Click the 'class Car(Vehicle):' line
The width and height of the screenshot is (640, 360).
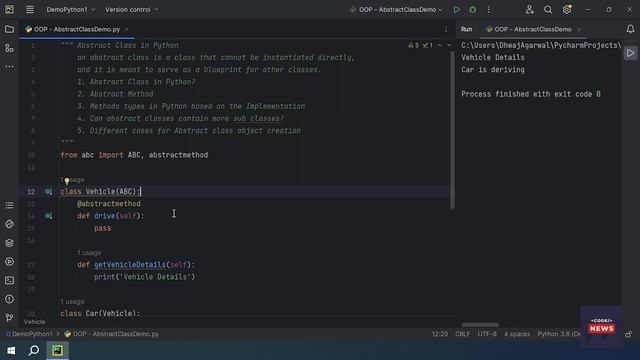[x=100, y=313]
